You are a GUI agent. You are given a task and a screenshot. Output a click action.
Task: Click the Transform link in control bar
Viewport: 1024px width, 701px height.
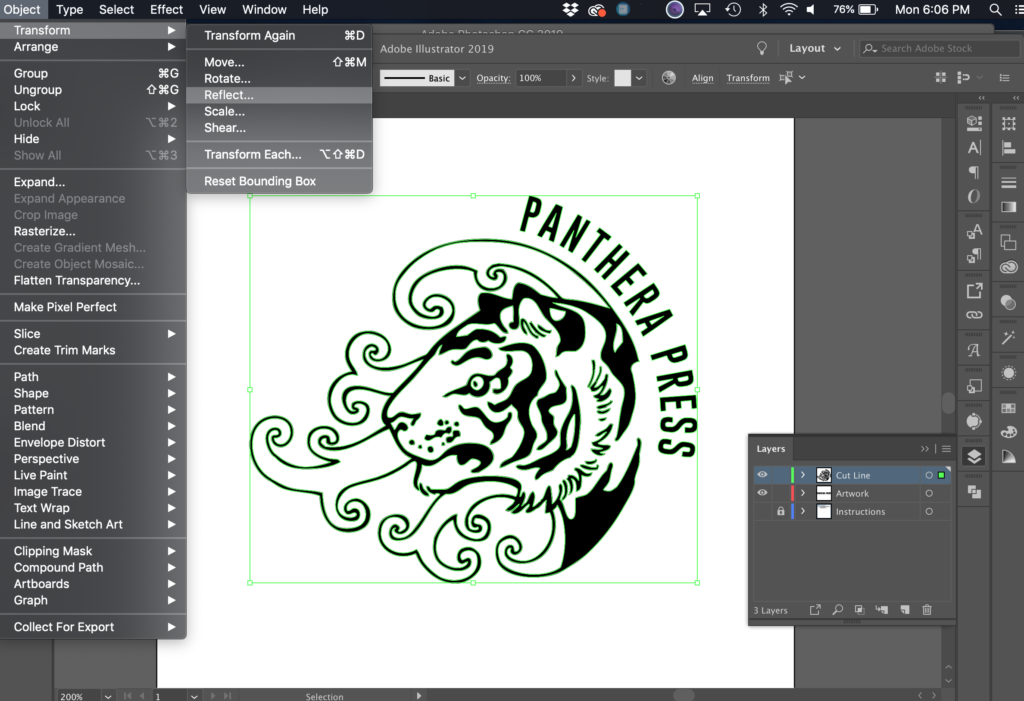tap(748, 78)
